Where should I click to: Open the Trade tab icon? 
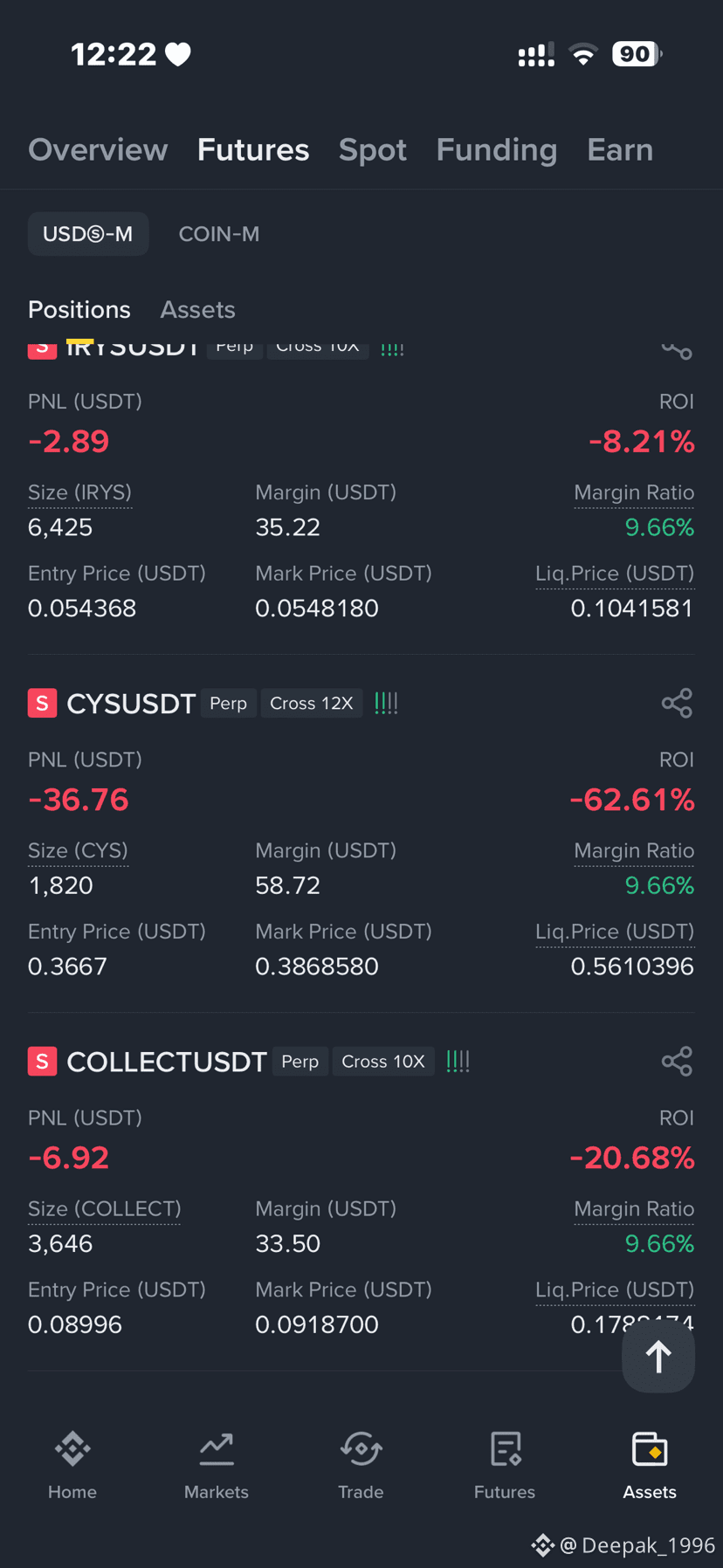pyautogui.click(x=361, y=1449)
